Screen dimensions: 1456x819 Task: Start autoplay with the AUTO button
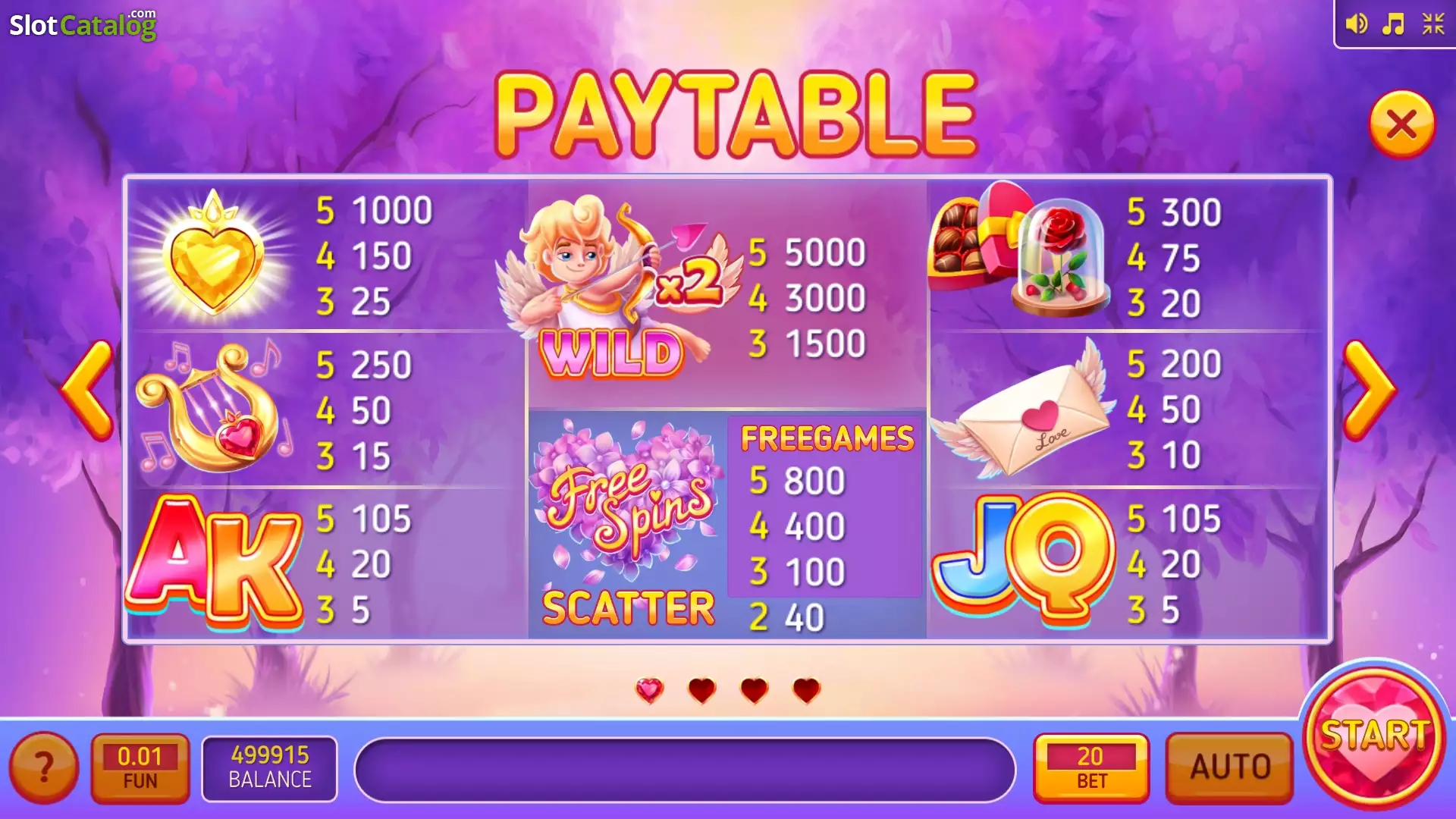click(1229, 767)
